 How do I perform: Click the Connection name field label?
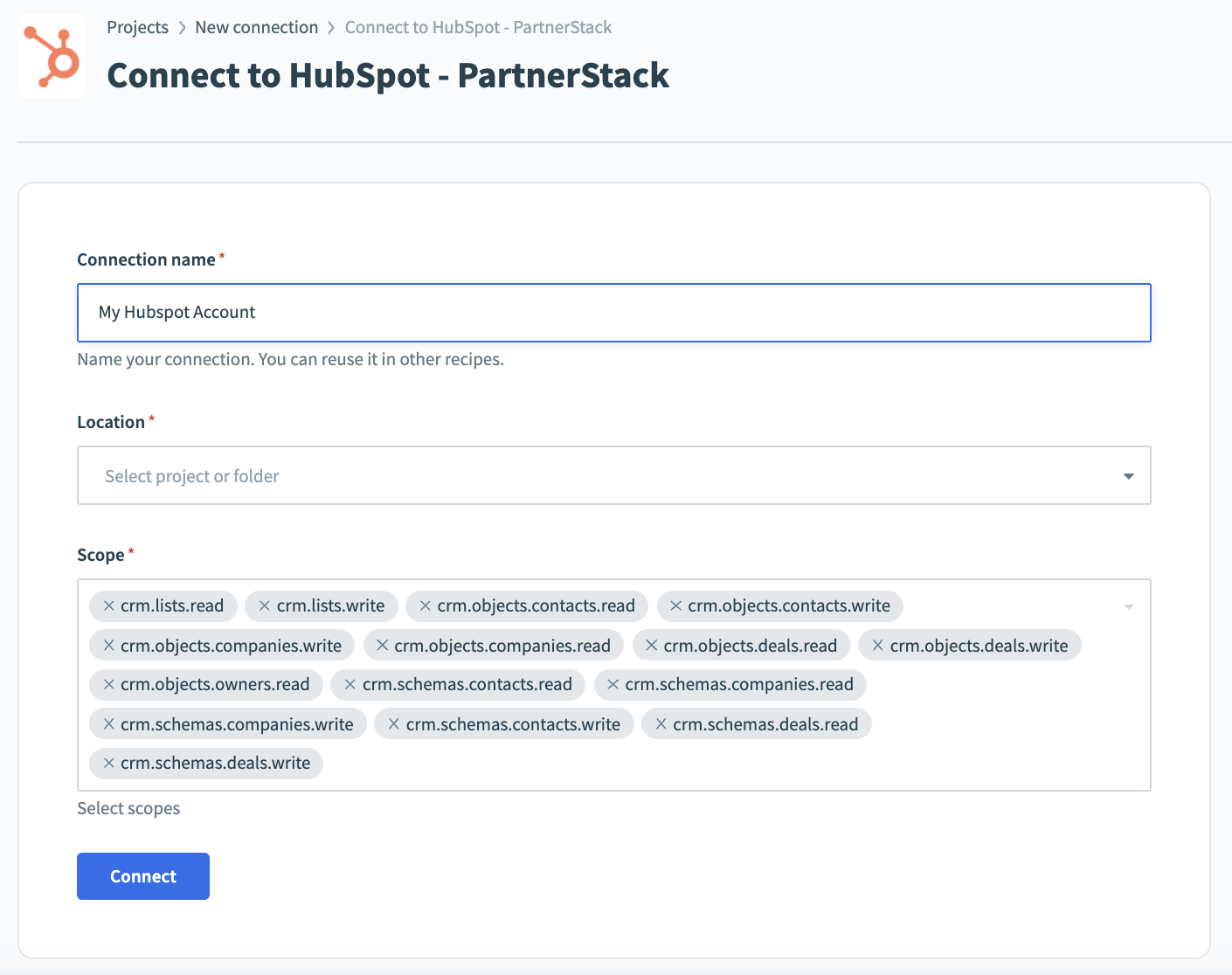coord(146,259)
